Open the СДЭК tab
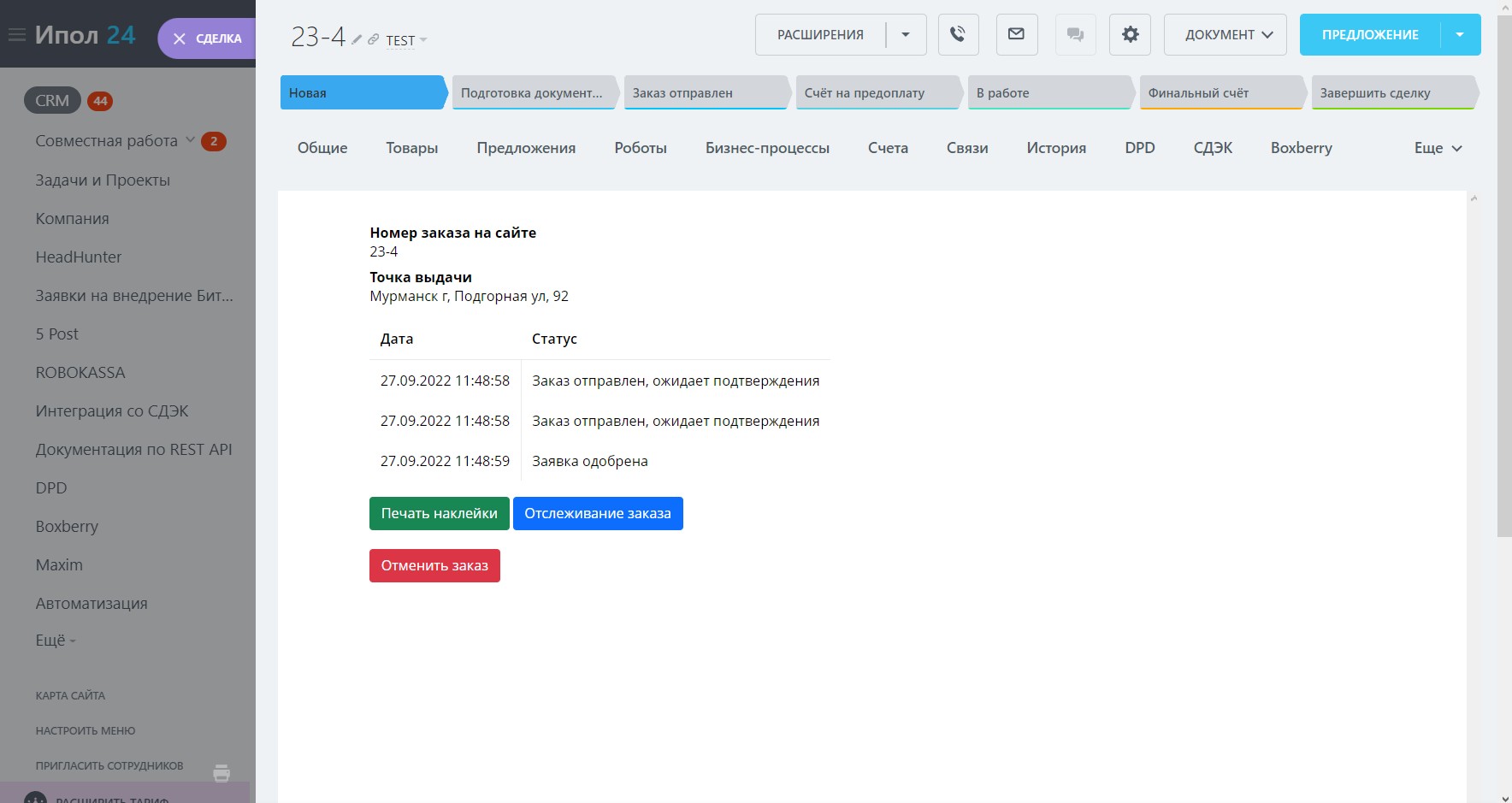The width and height of the screenshot is (1512, 803). [x=1212, y=148]
